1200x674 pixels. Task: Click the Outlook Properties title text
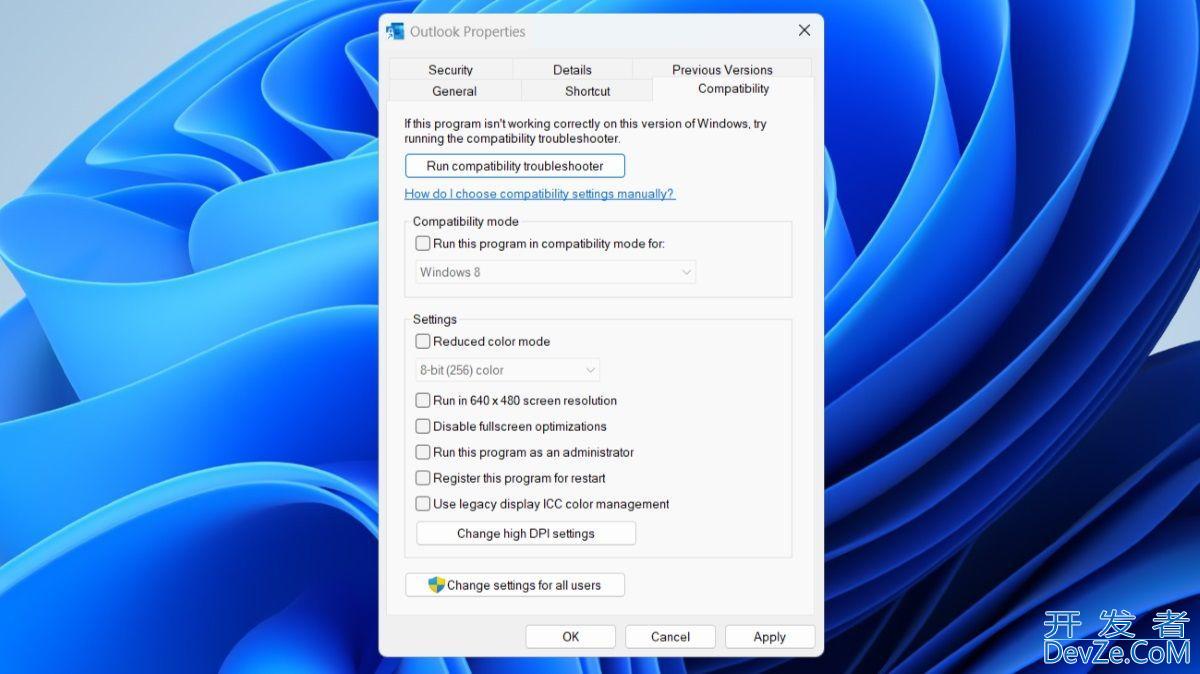click(x=467, y=32)
